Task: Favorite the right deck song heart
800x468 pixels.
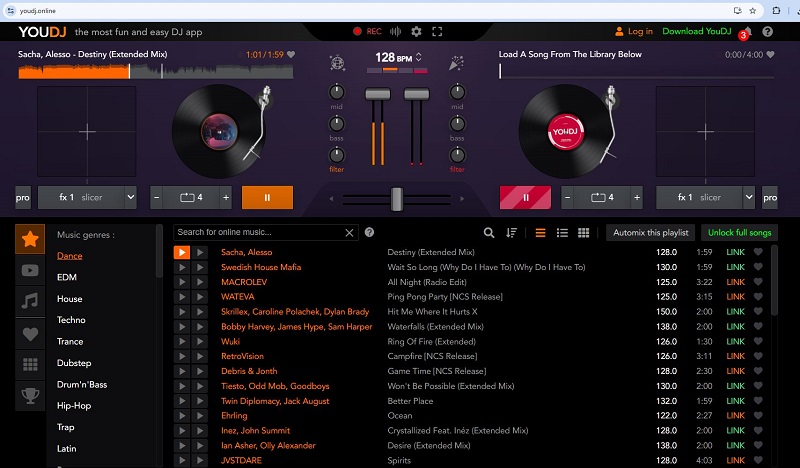Action: click(770, 54)
